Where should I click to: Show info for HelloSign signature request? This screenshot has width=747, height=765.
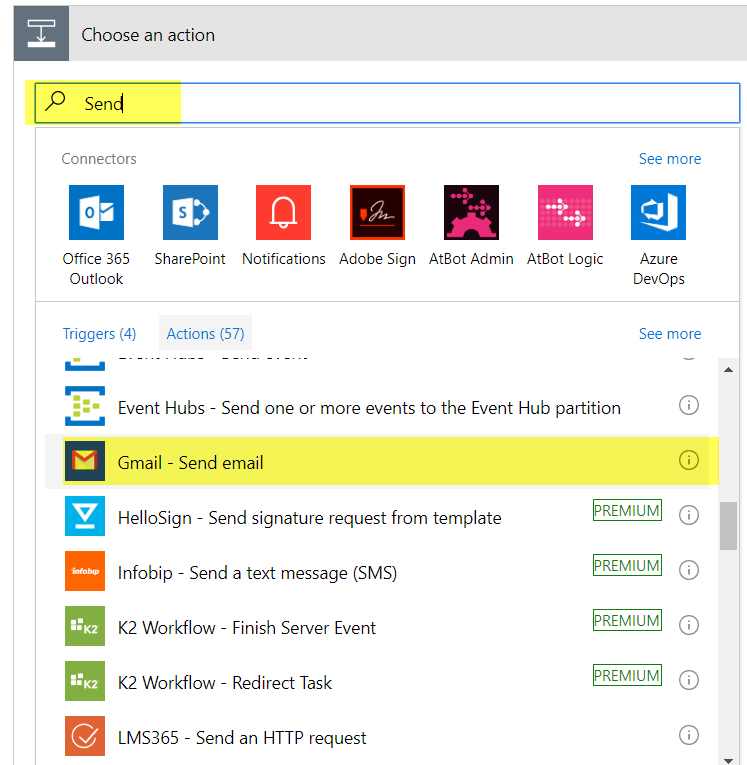pos(689,515)
